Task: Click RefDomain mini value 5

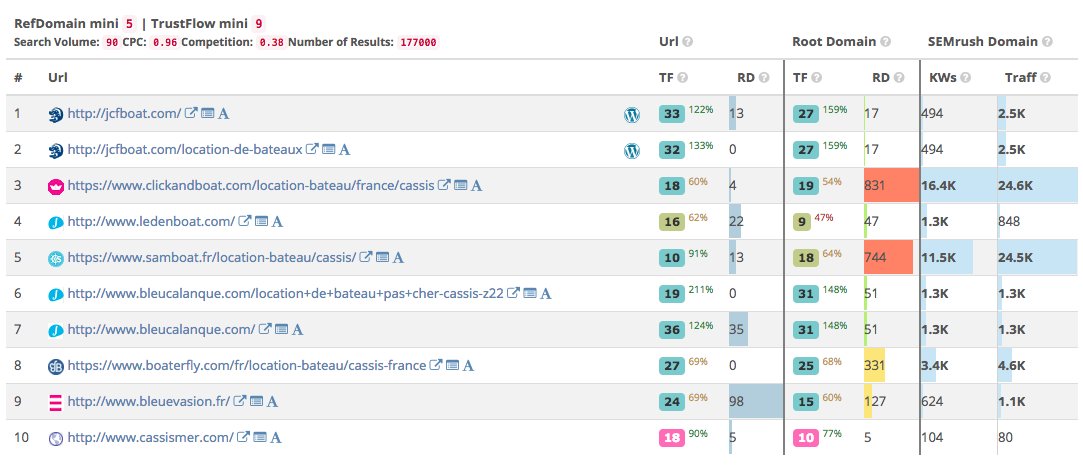Action: [130, 24]
